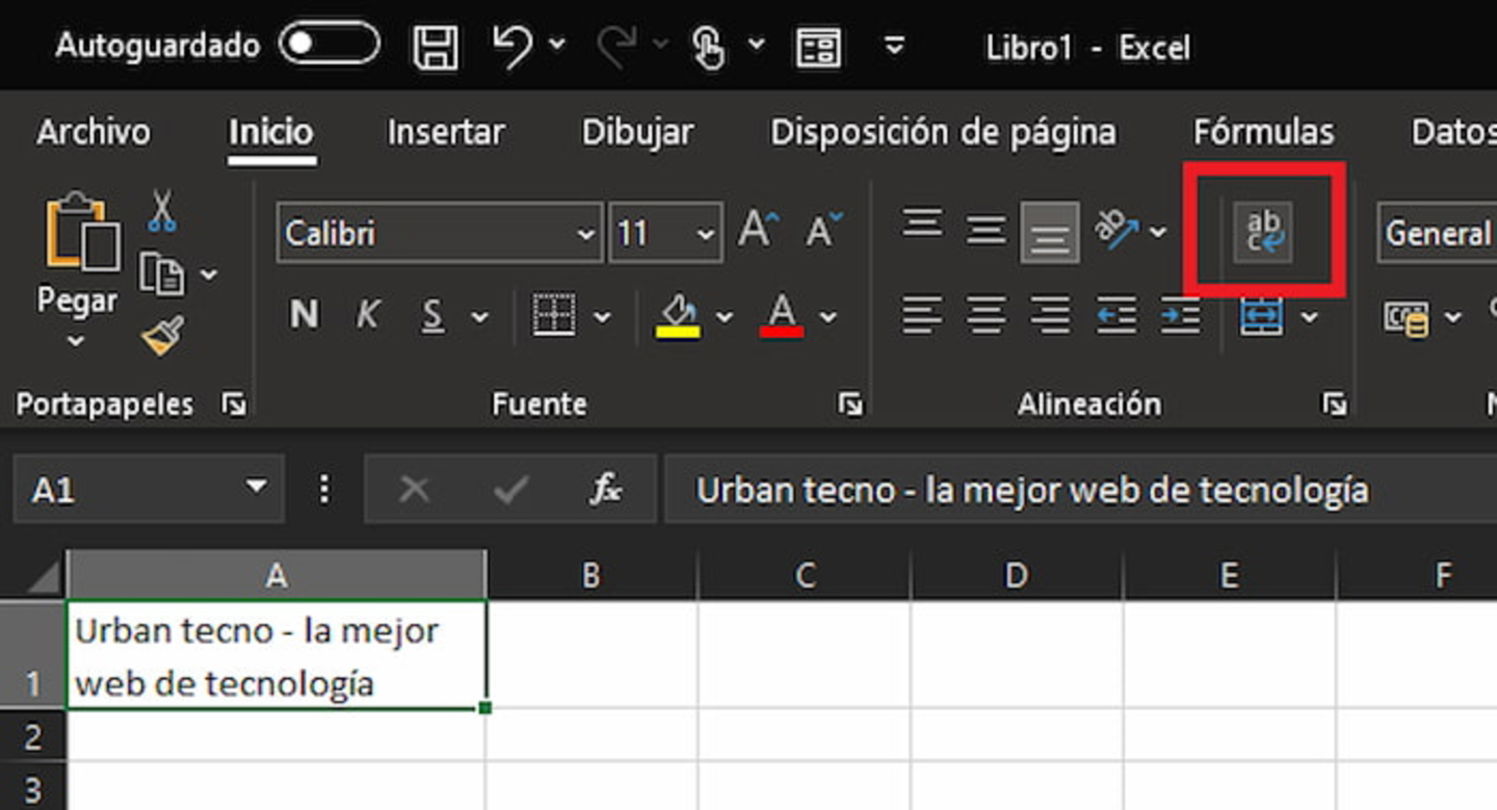1497x810 pixels.
Task: Click the Touch/Mouse mode hand icon
Action: pyautogui.click(x=709, y=47)
